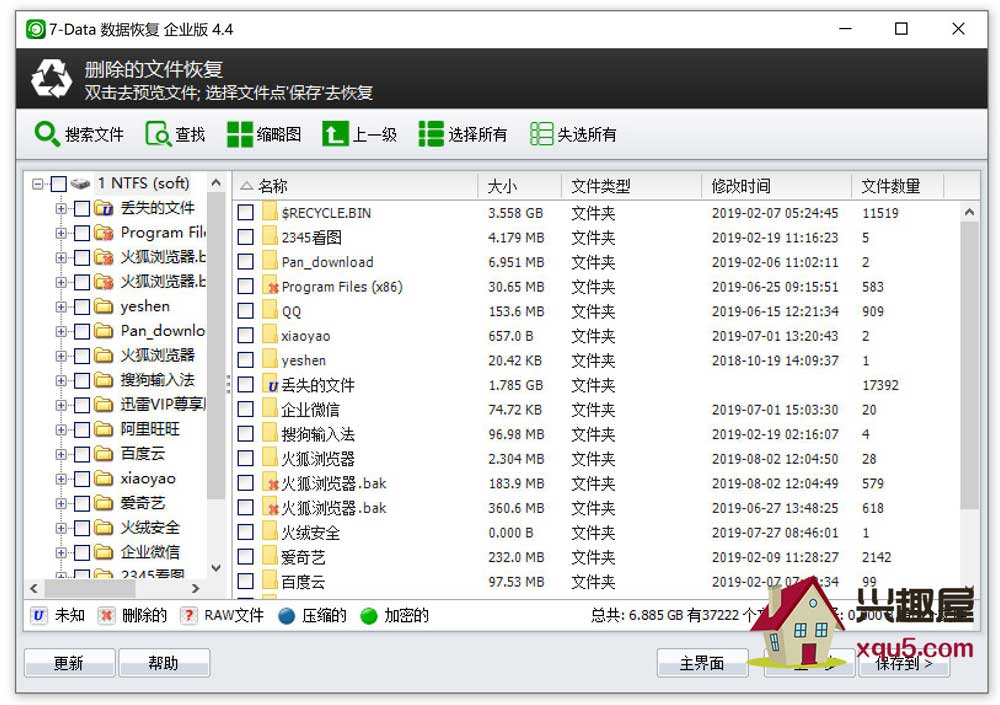The image size is (1000, 705).
Task: Click tree scroll-down arrow
Action: [216, 568]
